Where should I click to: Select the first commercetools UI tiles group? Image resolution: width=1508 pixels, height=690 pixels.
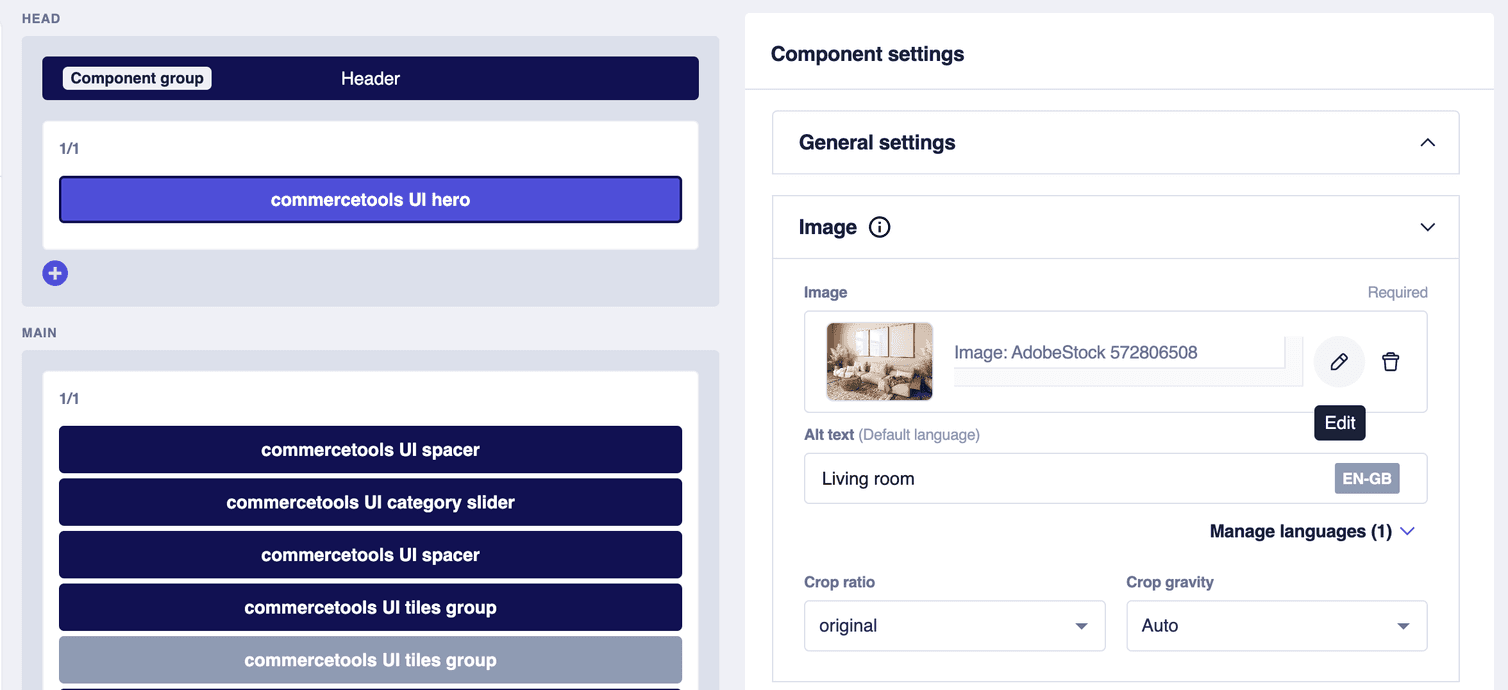click(370, 607)
